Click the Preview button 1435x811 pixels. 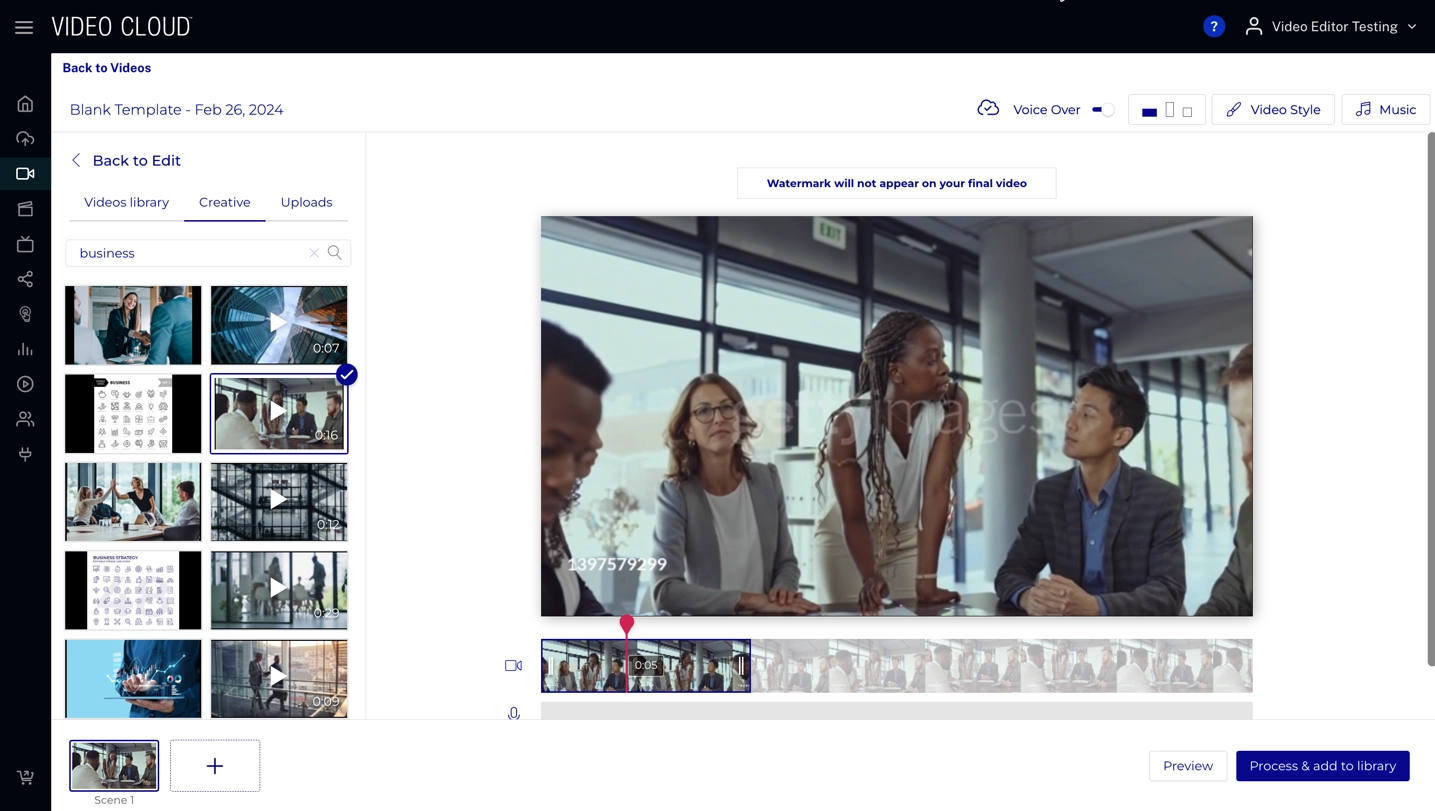[1187, 766]
